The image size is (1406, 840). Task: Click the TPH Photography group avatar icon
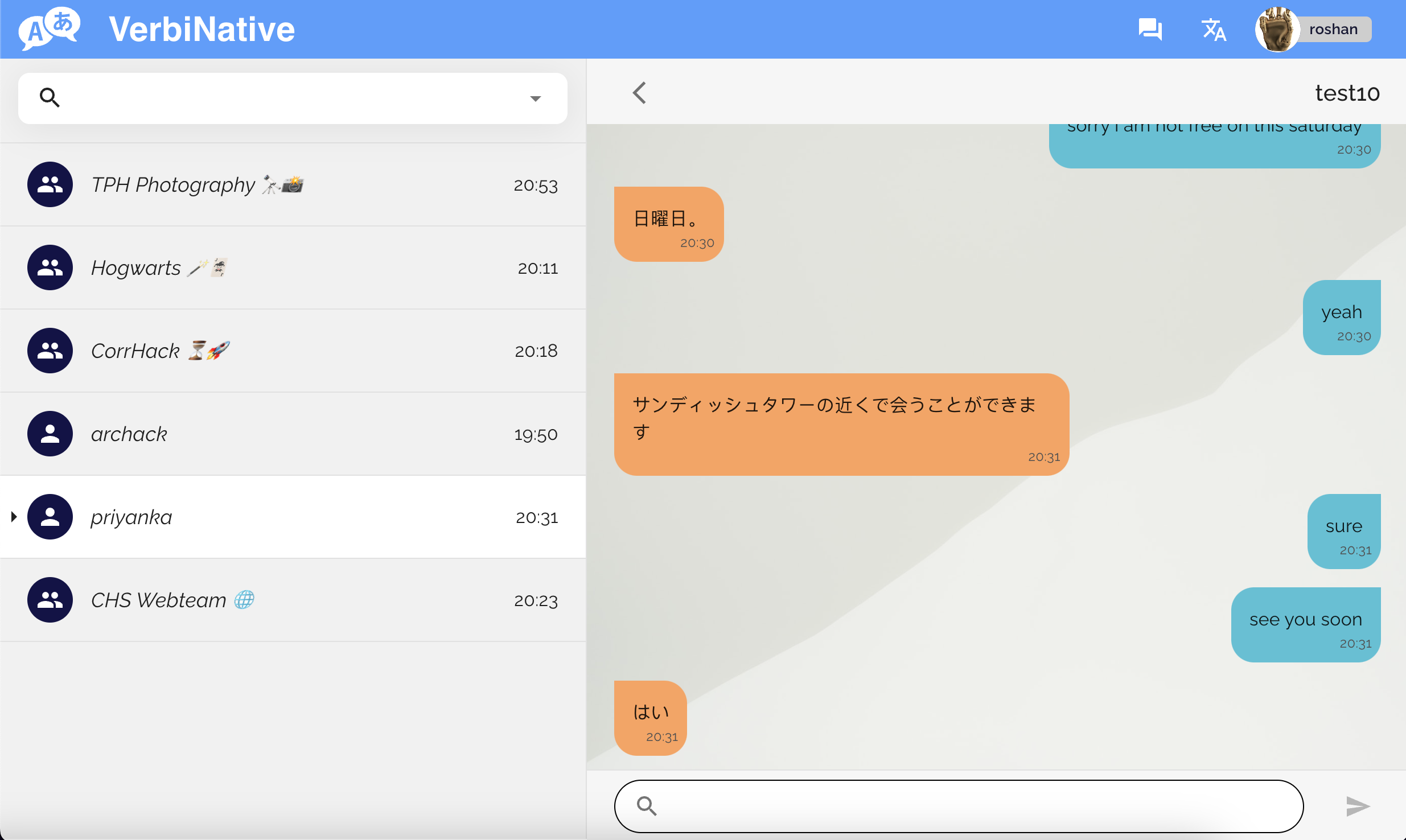(50, 184)
